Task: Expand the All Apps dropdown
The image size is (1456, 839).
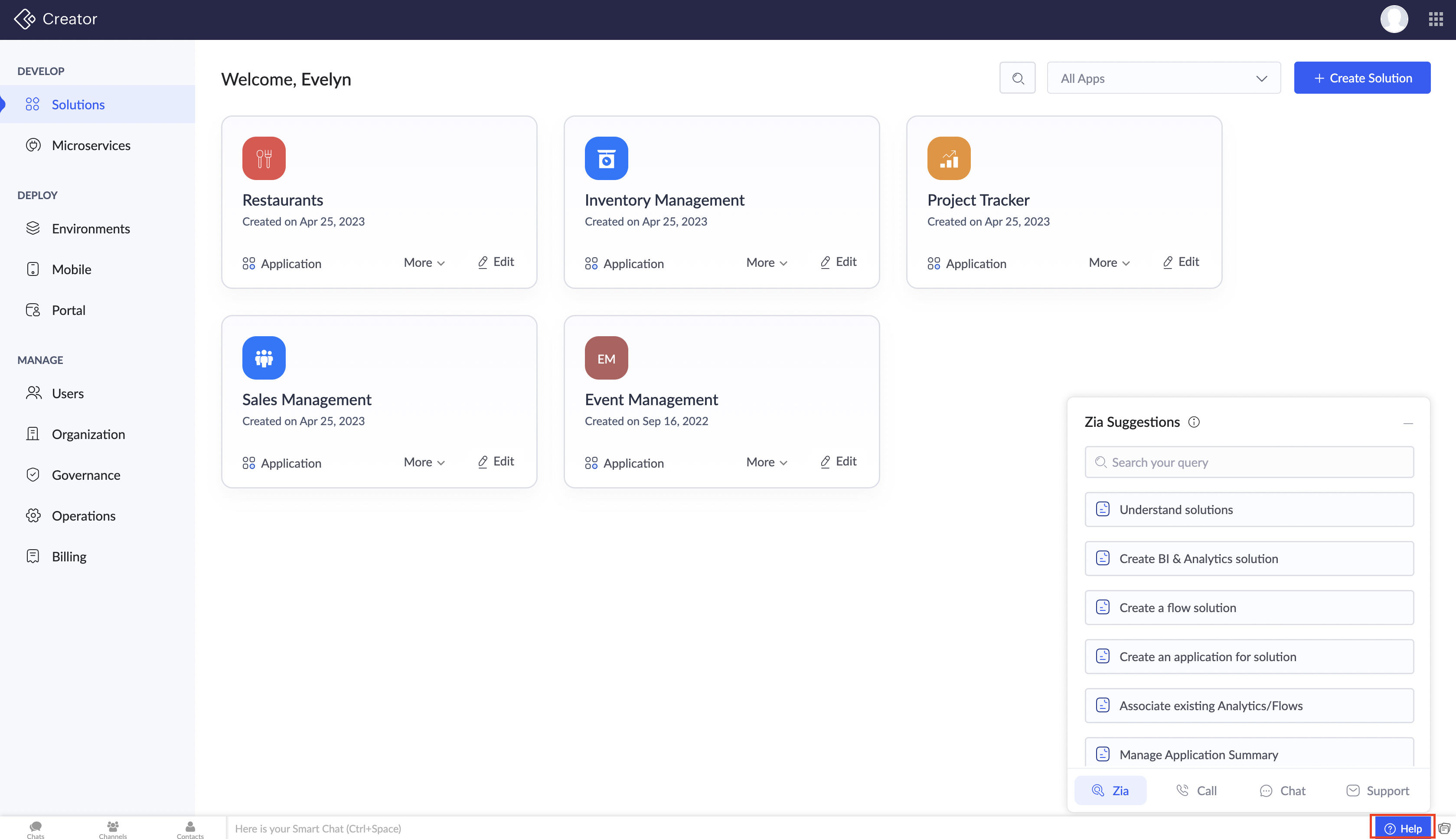Action: coord(1163,78)
